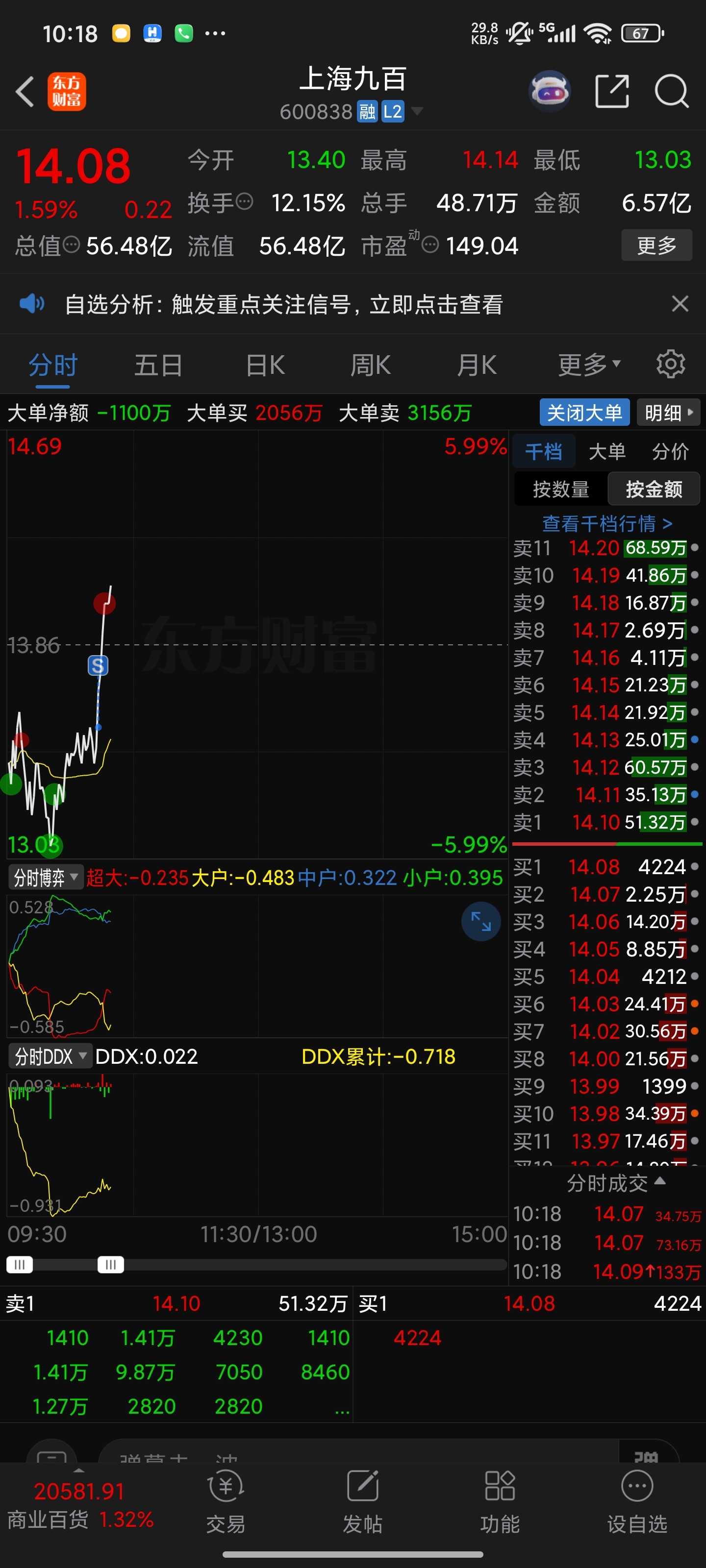Screen dimensions: 706x1568
Task: Open 查看千档行情 link
Action: click(606, 523)
